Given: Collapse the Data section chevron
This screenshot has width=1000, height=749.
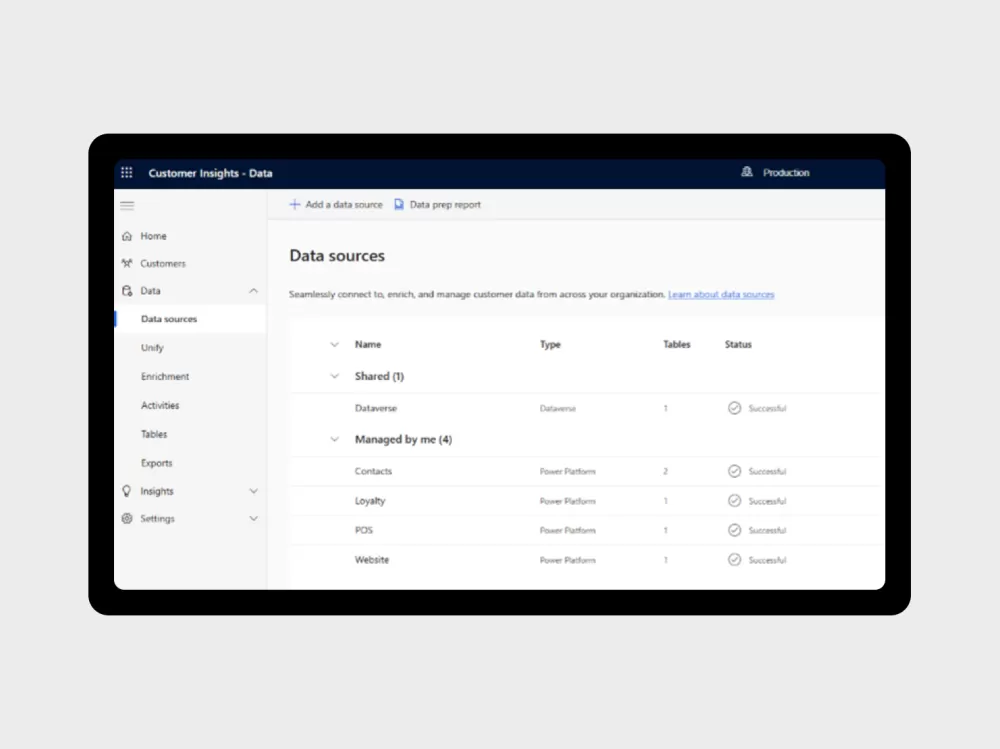Looking at the screenshot, I should (x=253, y=291).
